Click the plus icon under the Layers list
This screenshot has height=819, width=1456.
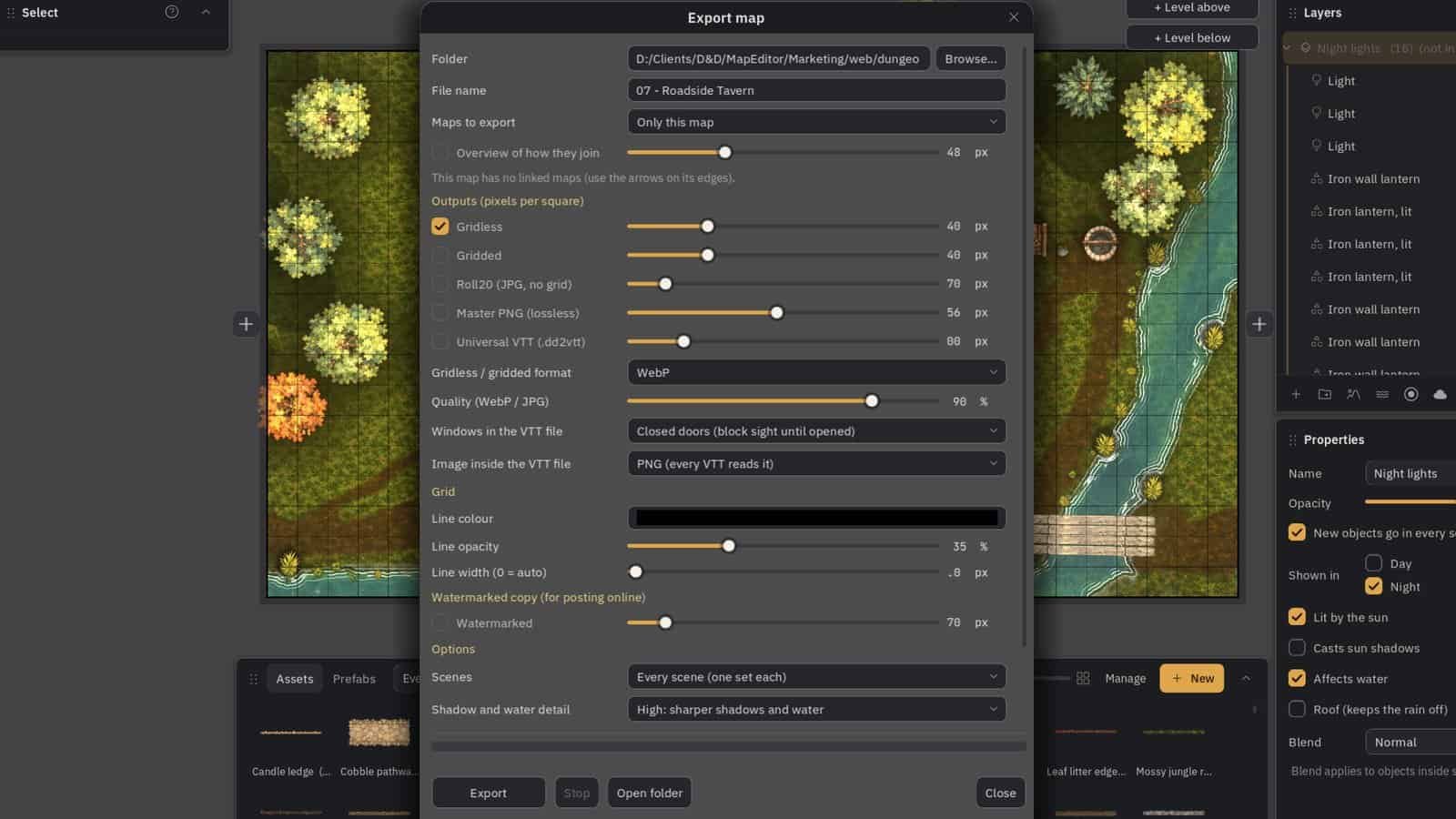(x=1296, y=394)
